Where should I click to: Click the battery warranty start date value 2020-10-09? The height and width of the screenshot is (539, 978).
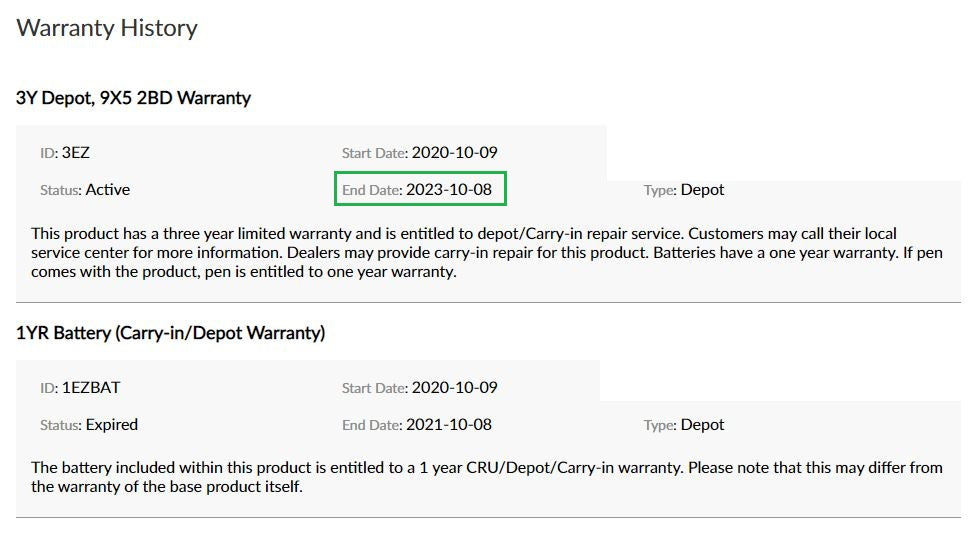[x=455, y=388]
